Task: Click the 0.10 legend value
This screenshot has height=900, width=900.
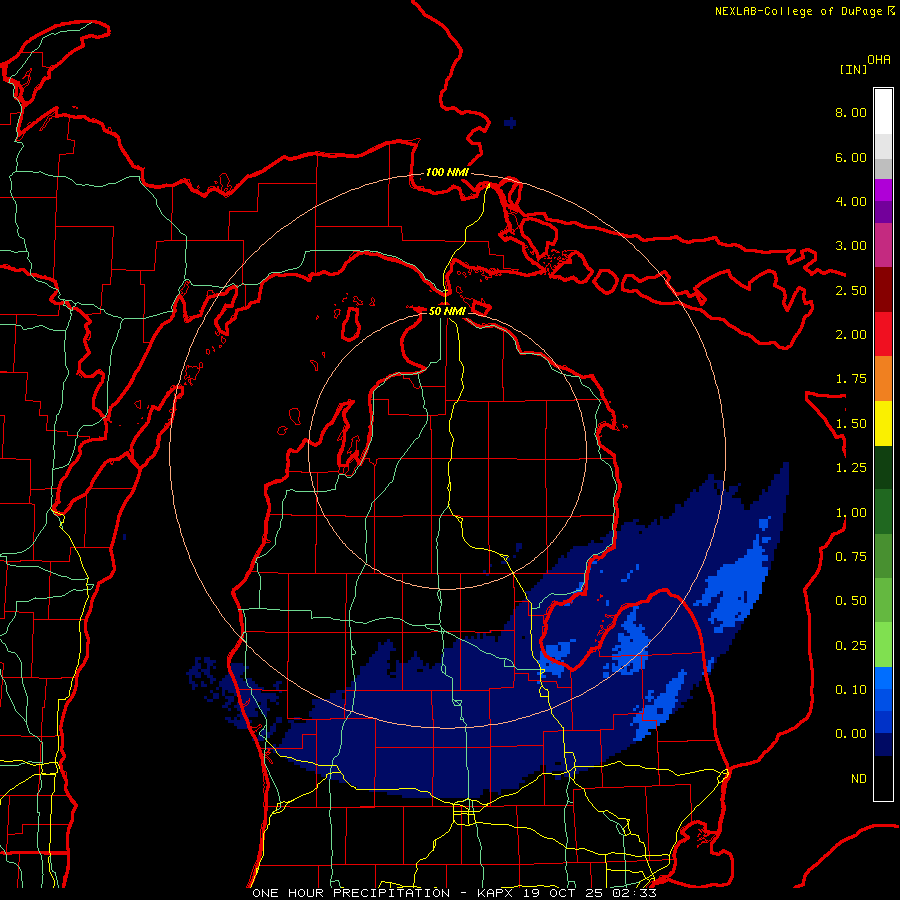Action: (851, 690)
